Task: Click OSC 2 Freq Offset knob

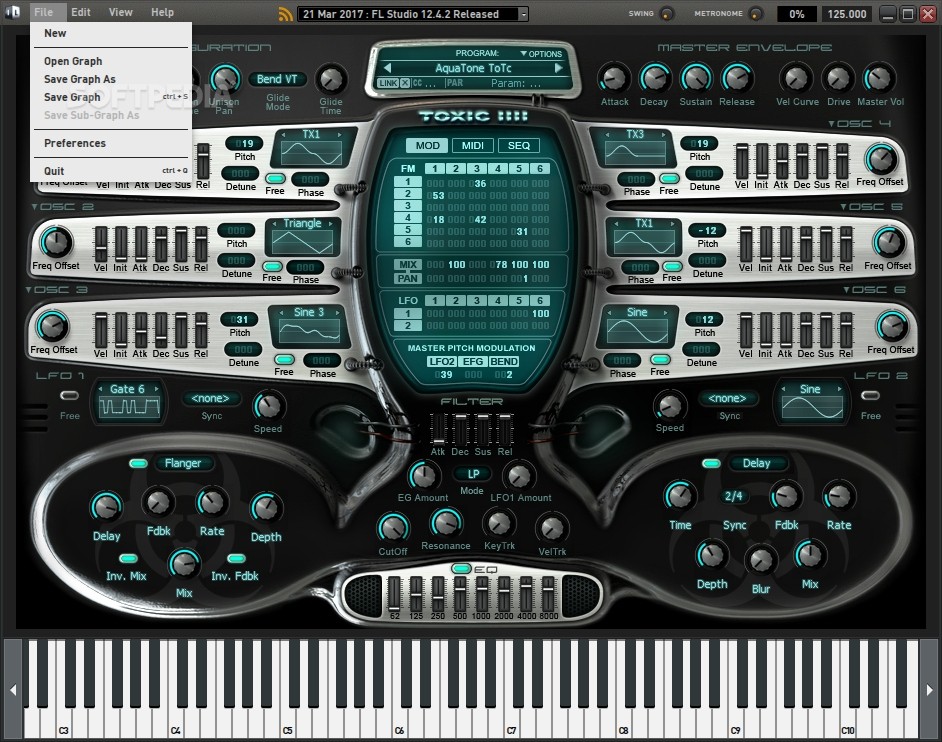Action: (55, 242)
